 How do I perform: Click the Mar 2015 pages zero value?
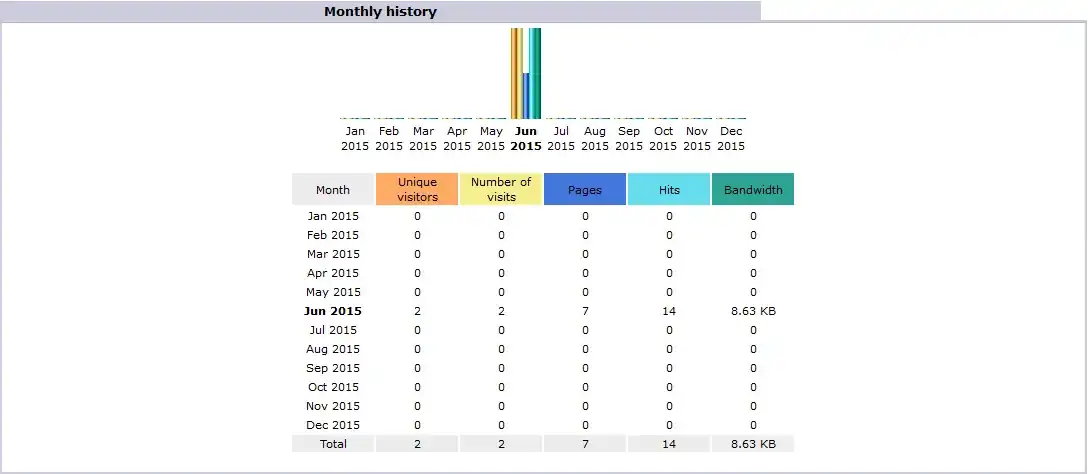585,254
